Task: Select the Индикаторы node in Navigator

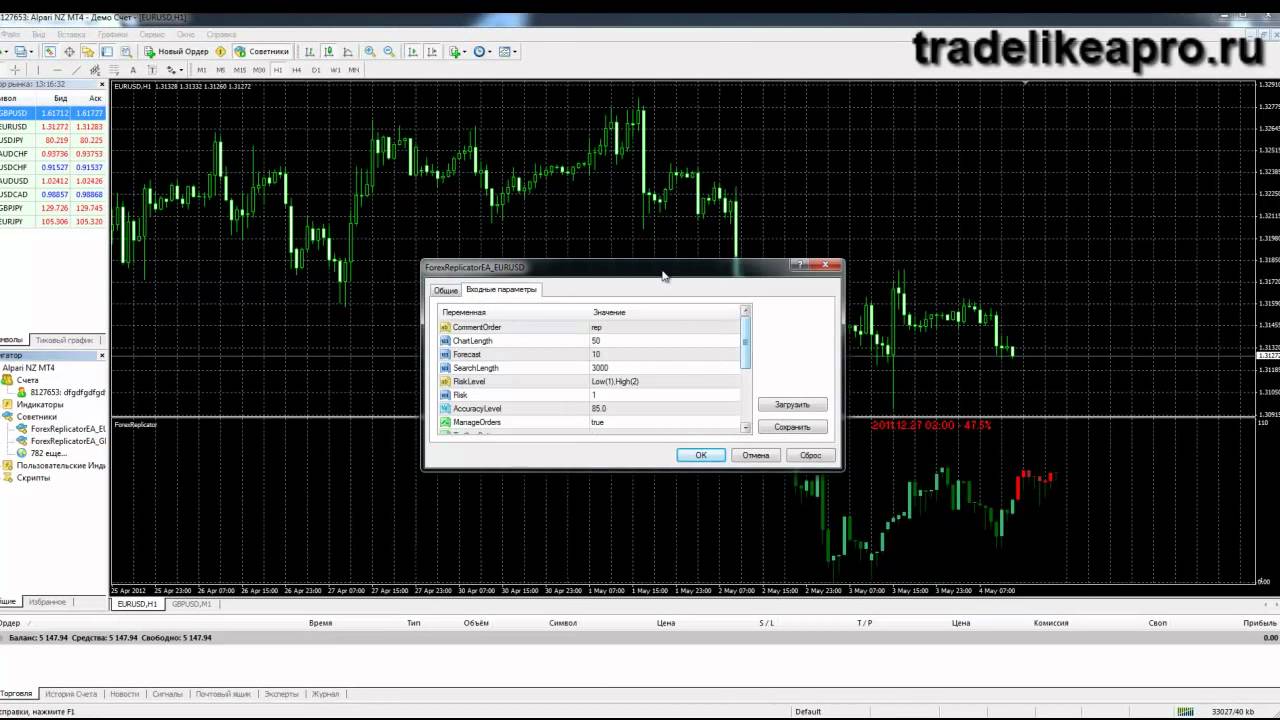Action: [x=40, y=404]
